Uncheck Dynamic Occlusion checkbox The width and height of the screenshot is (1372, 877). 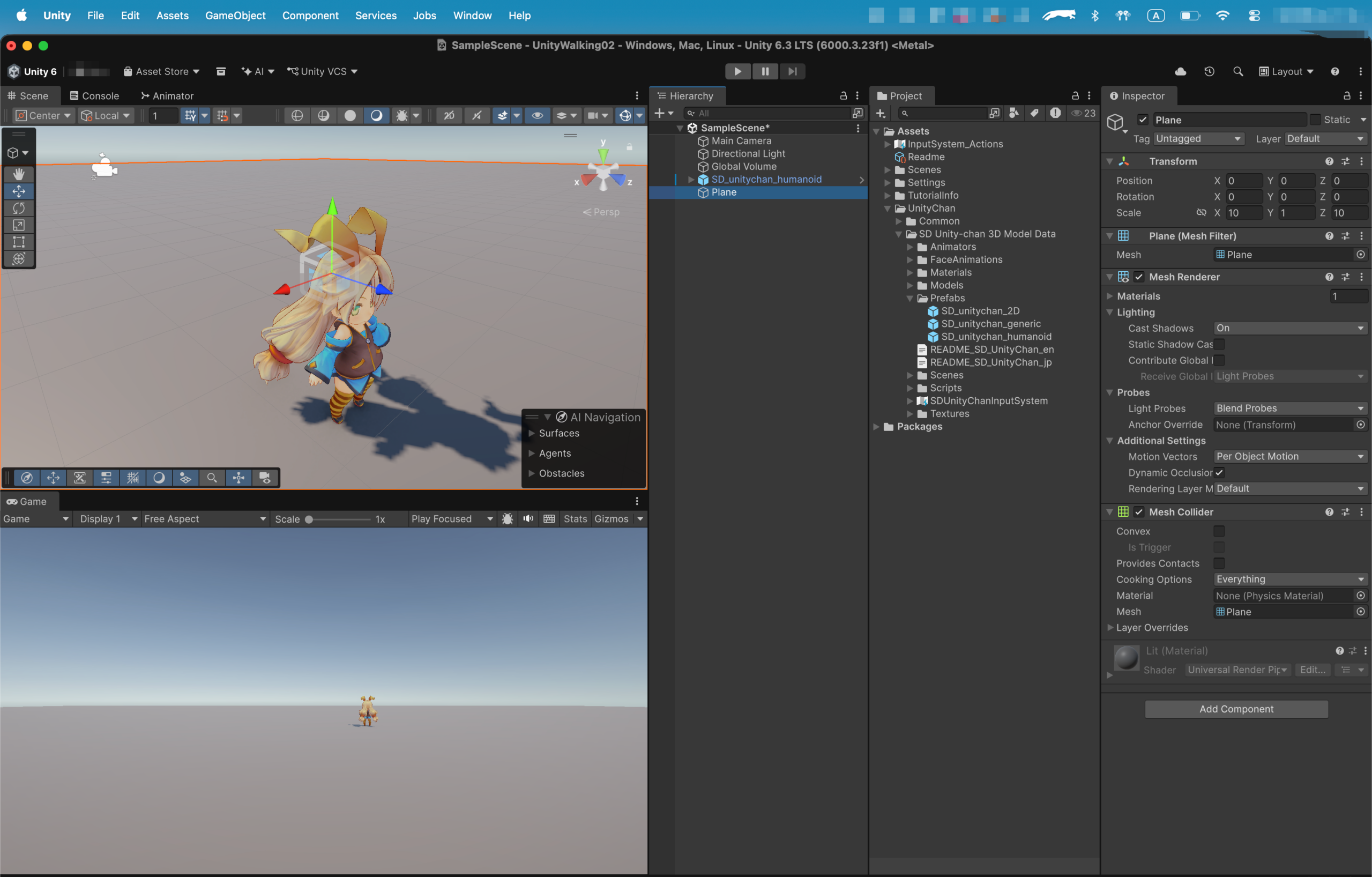point(1219,472)
